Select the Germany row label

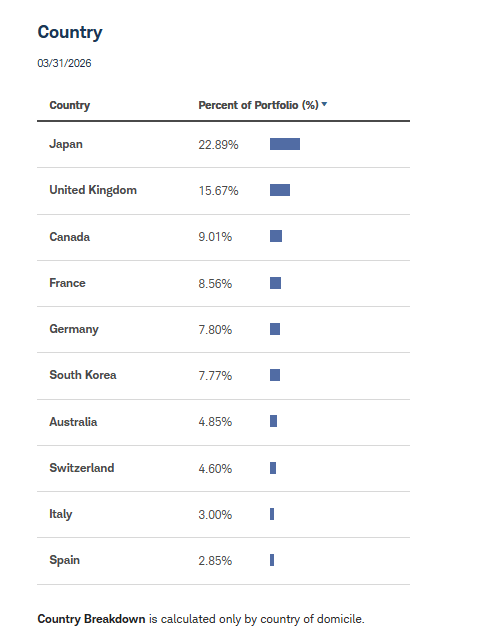click(74, 329)
